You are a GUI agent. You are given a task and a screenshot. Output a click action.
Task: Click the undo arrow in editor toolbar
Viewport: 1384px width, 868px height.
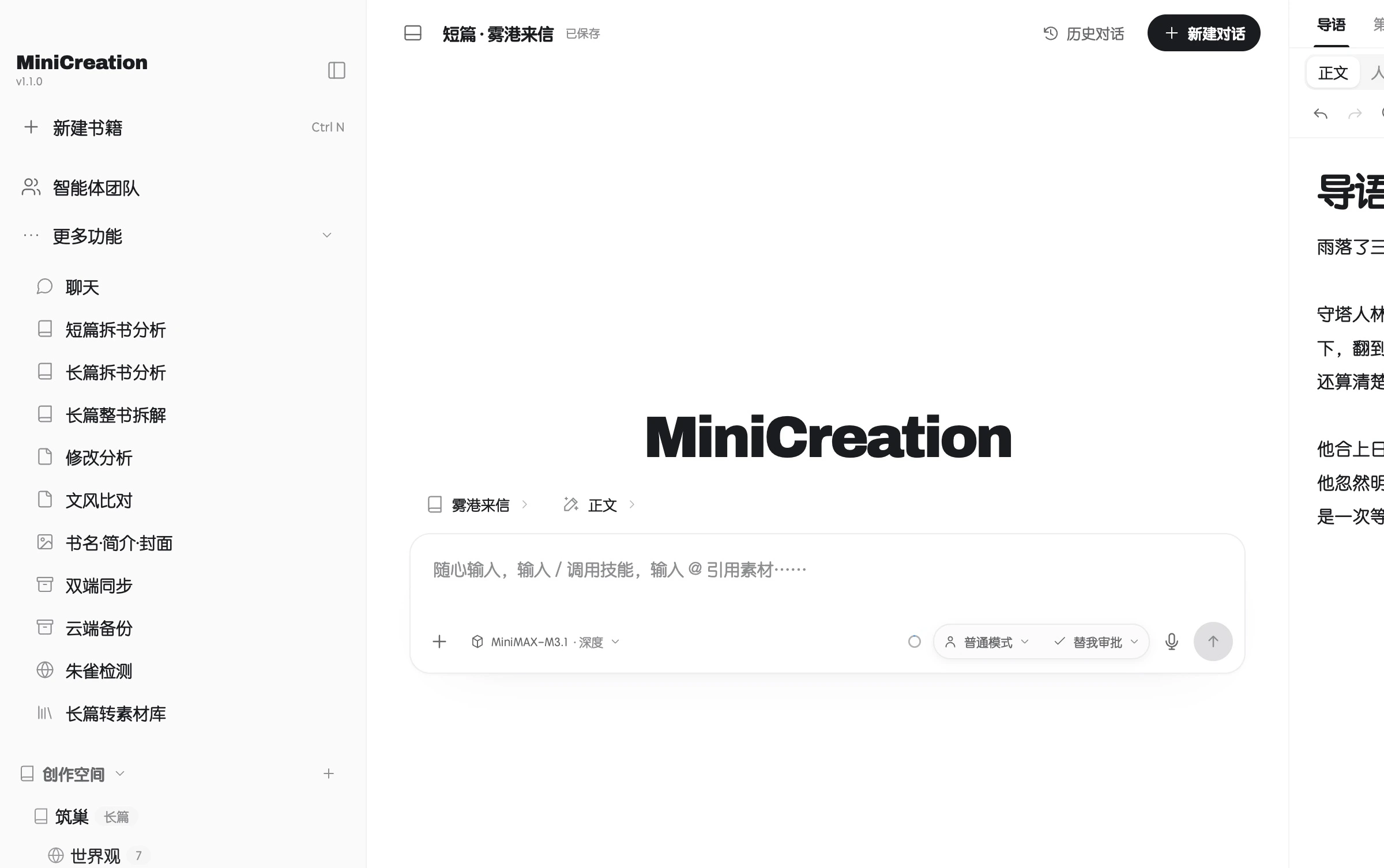(1321, 114)
